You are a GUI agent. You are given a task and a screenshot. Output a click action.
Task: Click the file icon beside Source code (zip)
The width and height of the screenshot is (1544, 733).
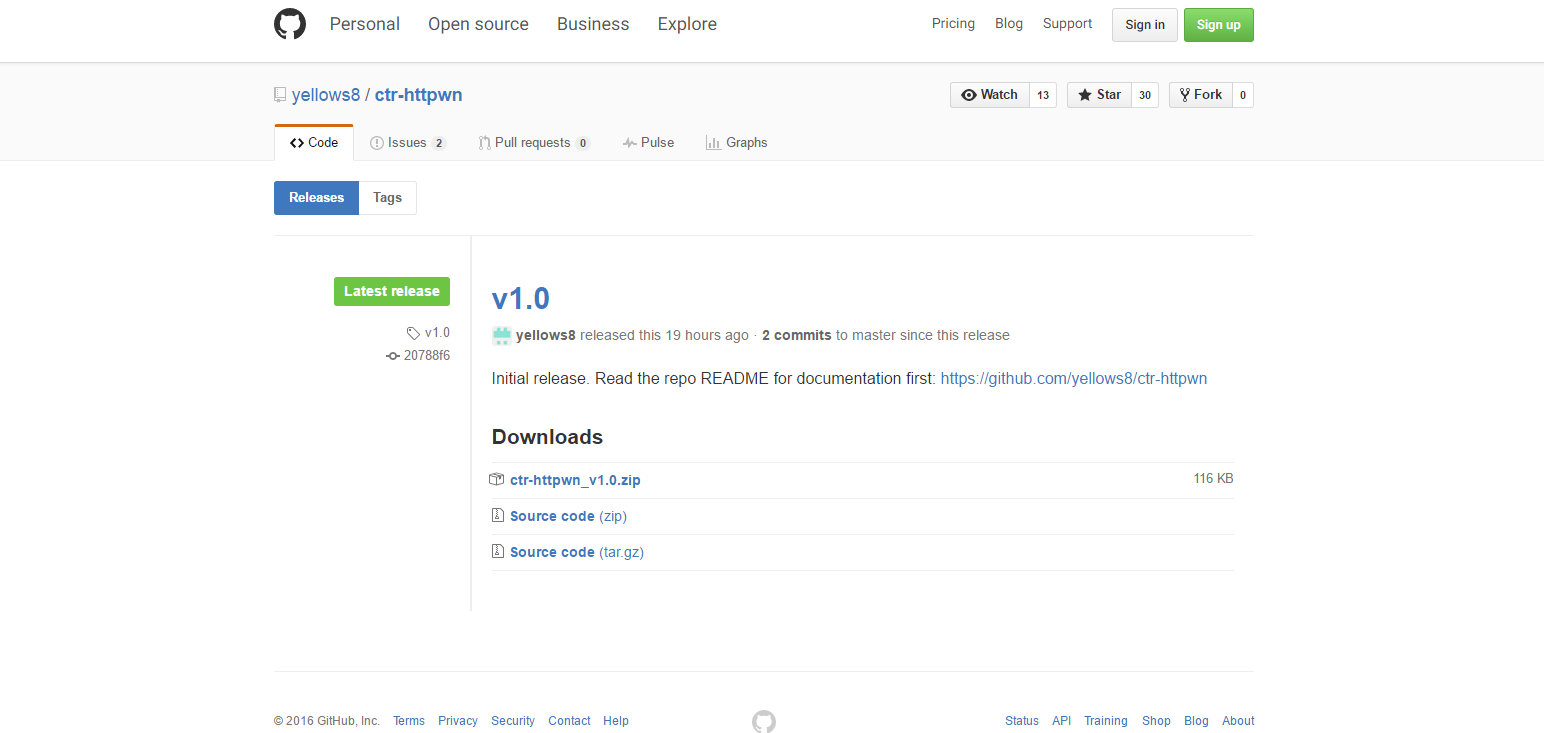pos(497,516)
